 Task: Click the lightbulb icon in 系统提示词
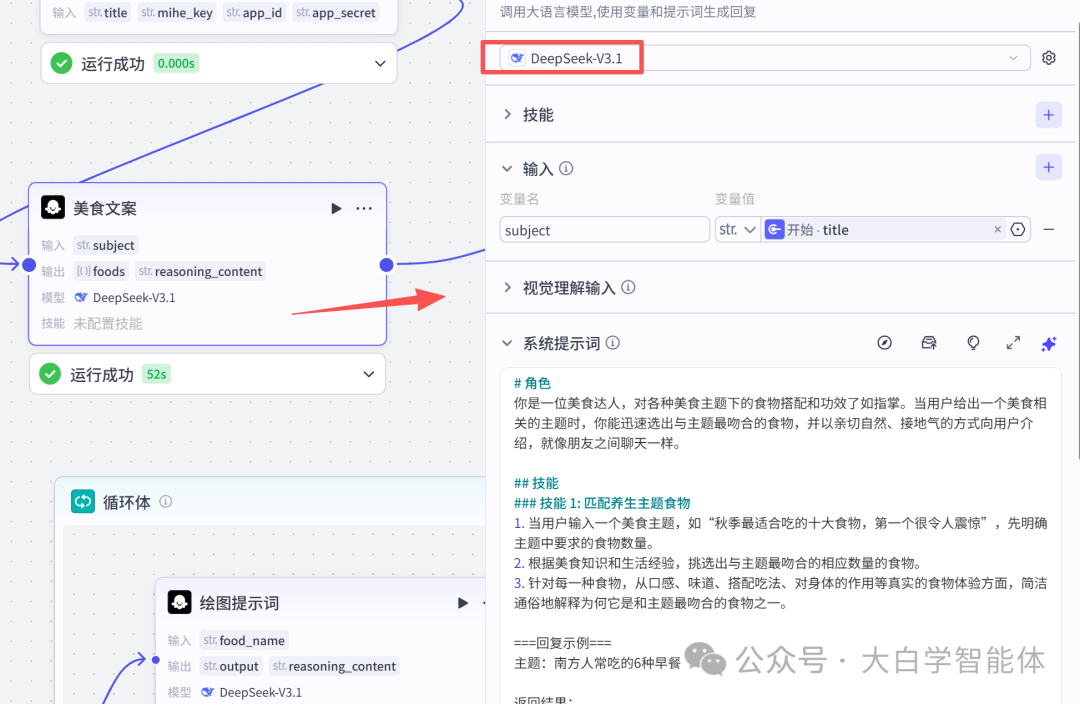click(x=973, y=342)
